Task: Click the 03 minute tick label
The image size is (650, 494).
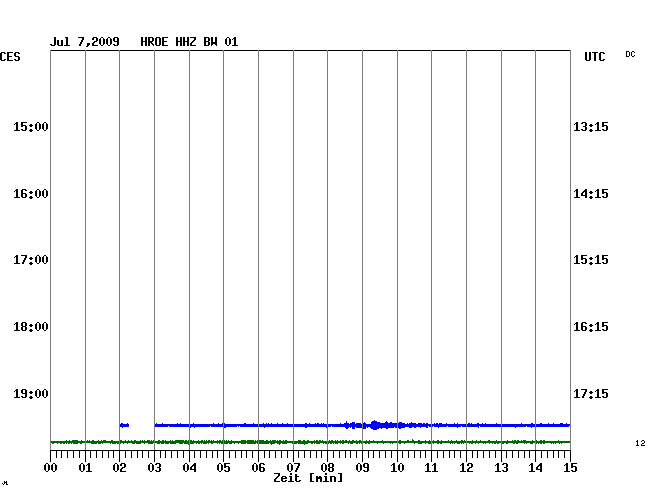Action: 155,468
